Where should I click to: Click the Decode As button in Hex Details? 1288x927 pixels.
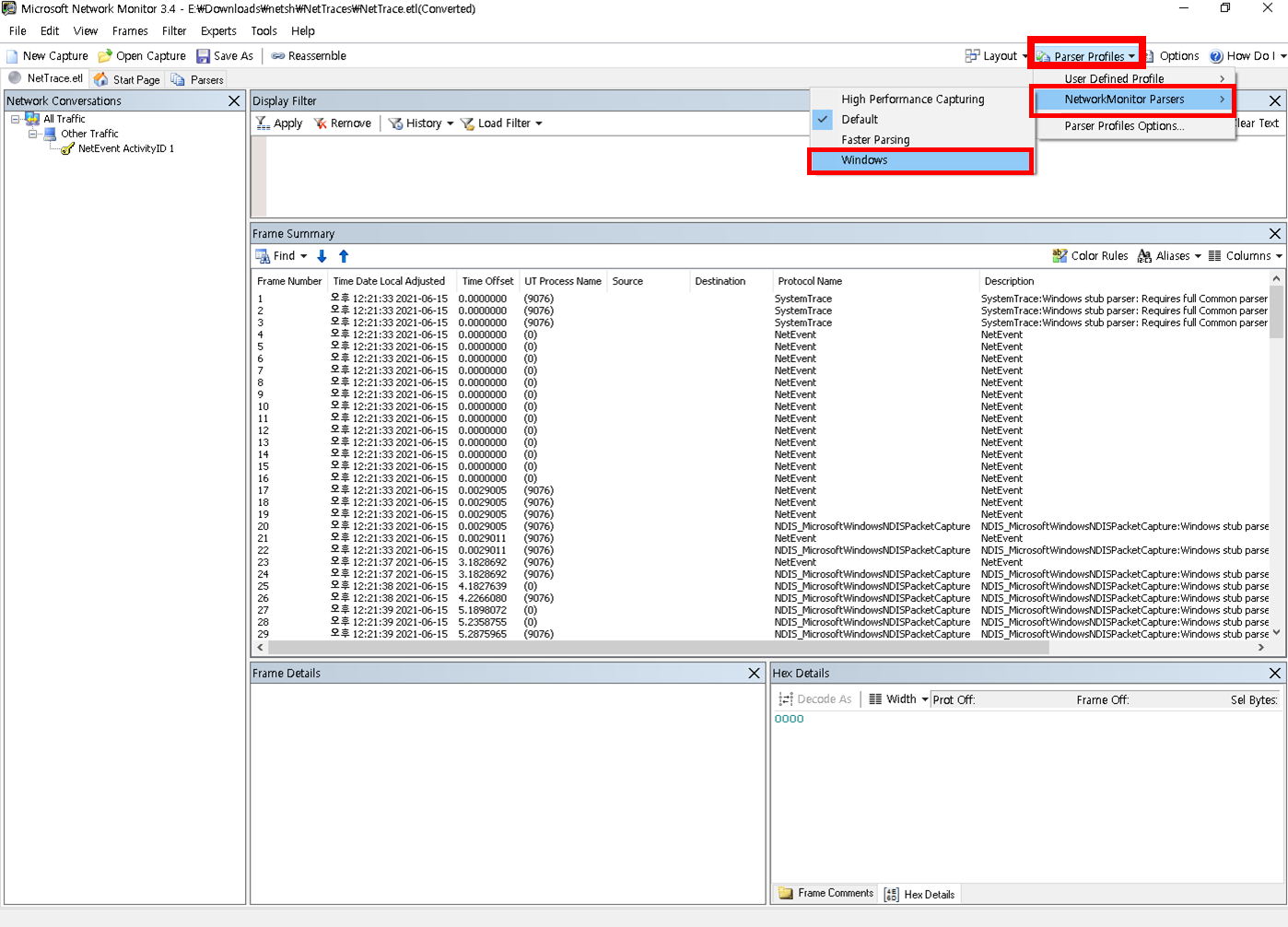point(815,699)
